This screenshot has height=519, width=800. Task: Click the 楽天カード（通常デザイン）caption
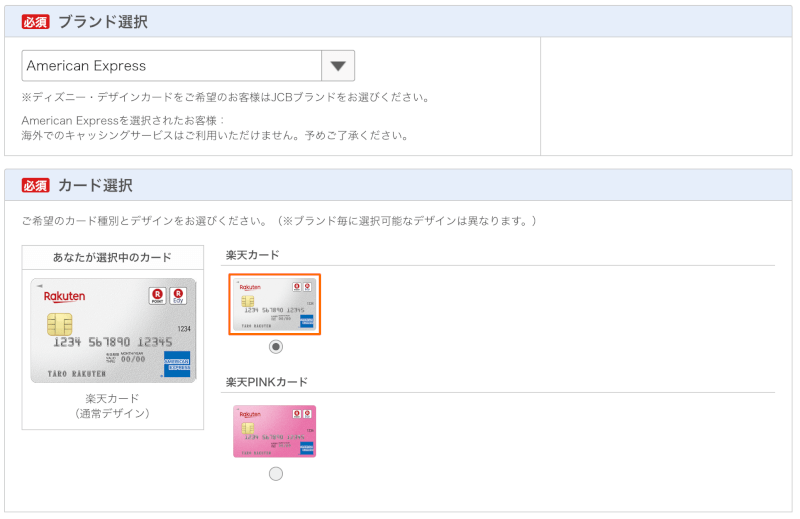112,405
